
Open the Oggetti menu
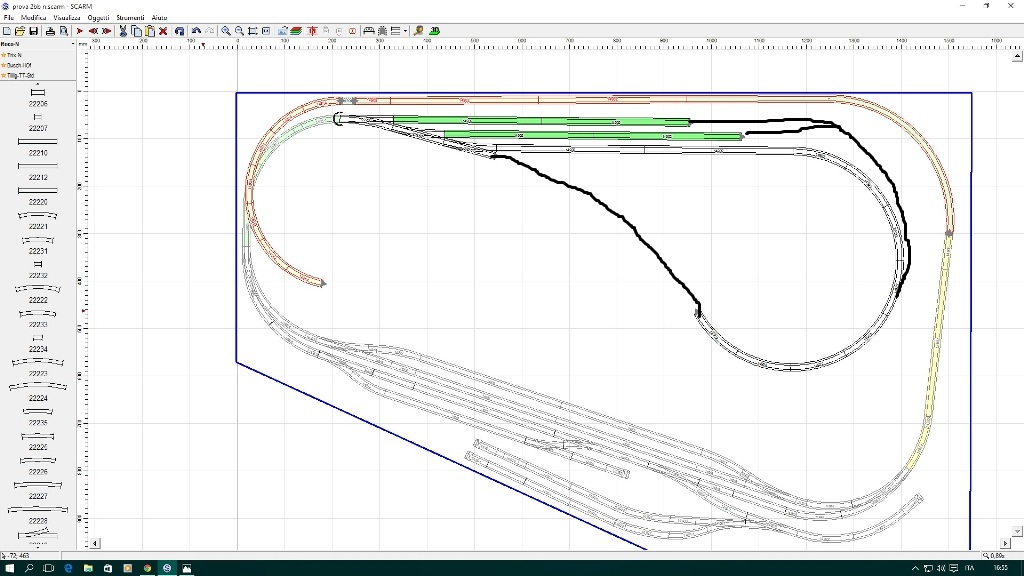[x=99, y=18]
